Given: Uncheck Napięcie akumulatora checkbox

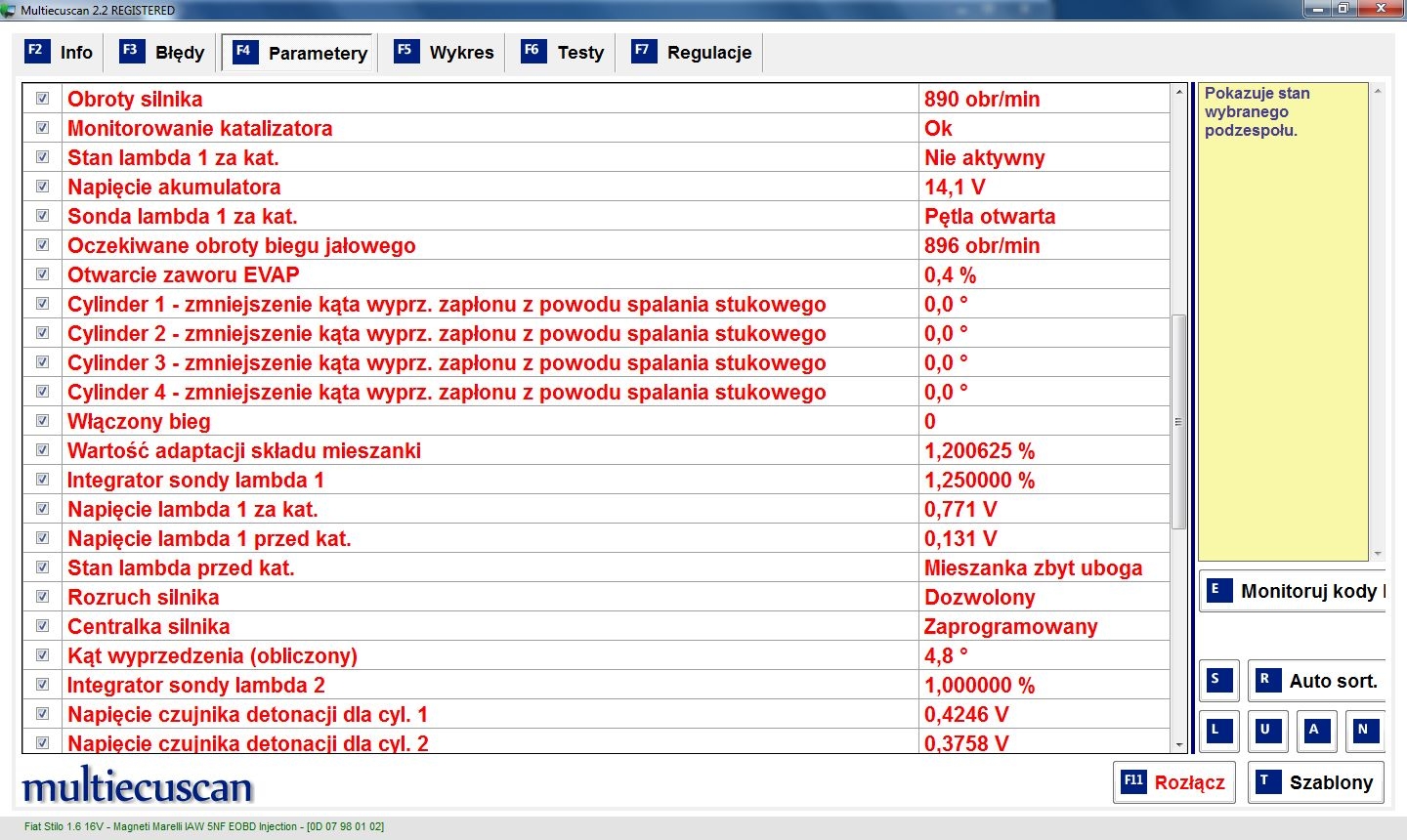Looking at the screenshot, I should point(42,187).
